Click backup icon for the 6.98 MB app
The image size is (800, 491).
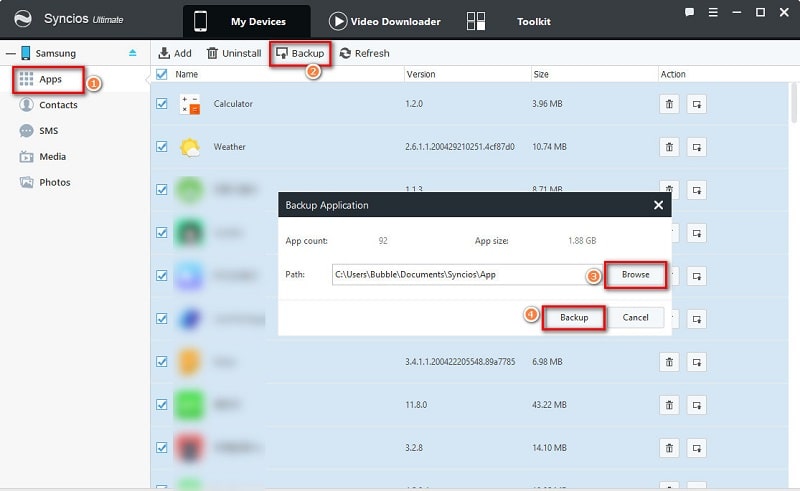pyautogui.click(x=696, y=362)
